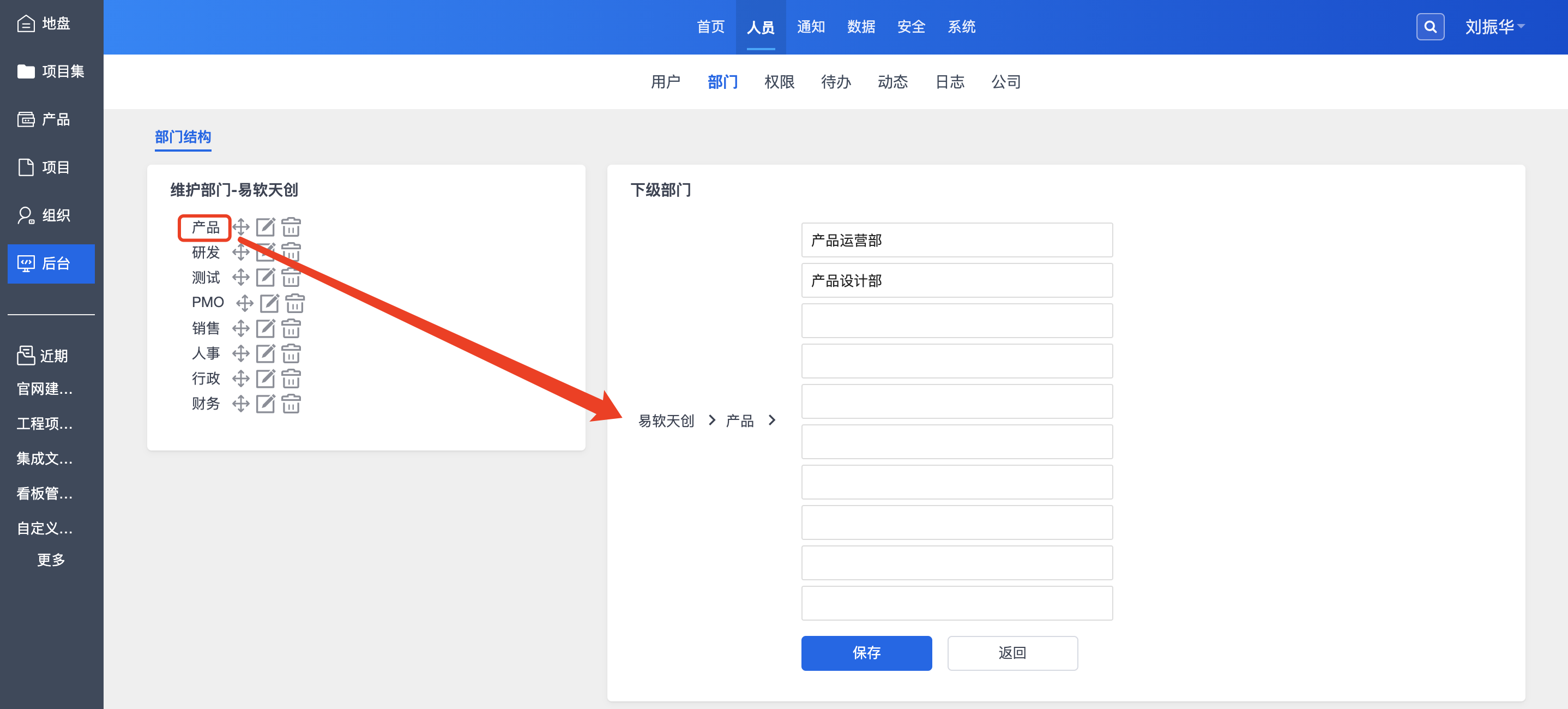
Task: Open the 安全 top navigation menu
Action: (910, 27)
